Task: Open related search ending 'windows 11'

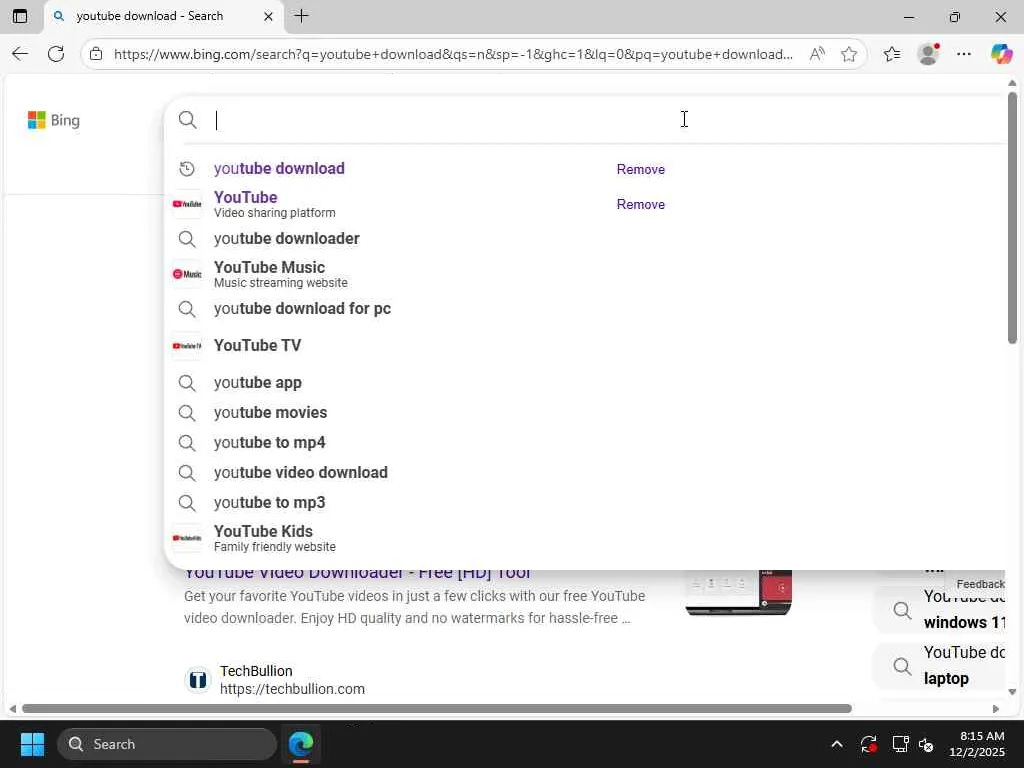Action: coord(940,609)
